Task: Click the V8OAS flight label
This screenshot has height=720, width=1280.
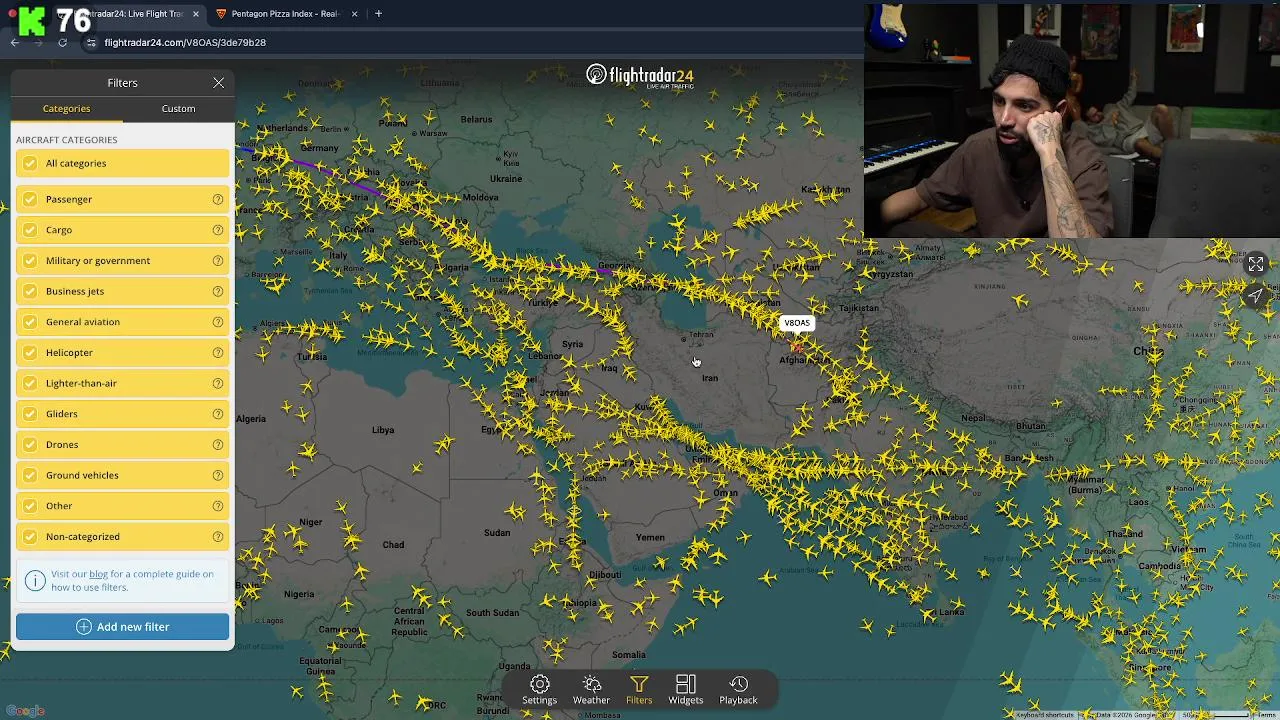Action: [x=797, y=323]
